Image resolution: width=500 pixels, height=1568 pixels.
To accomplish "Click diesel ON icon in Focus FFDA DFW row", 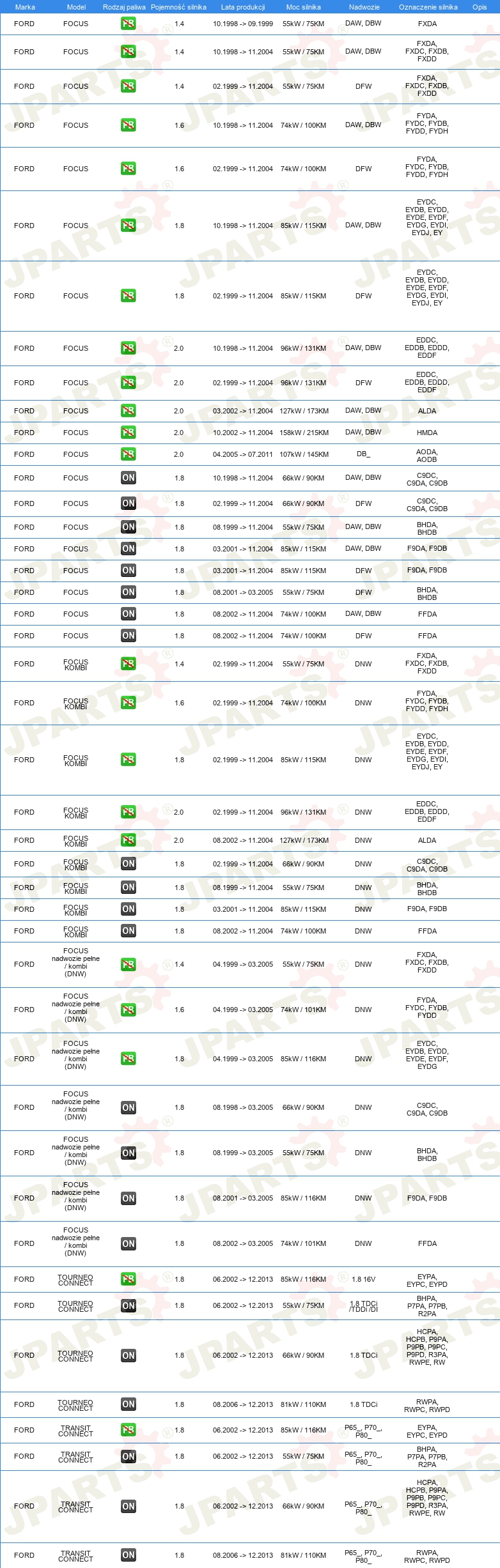I will (128, 636).
